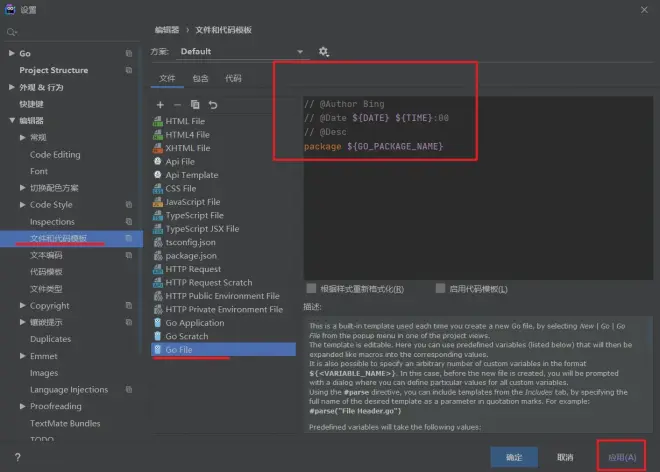Click the reset to default icon
This screenshot has height=472, width=660.
(213, 105)
